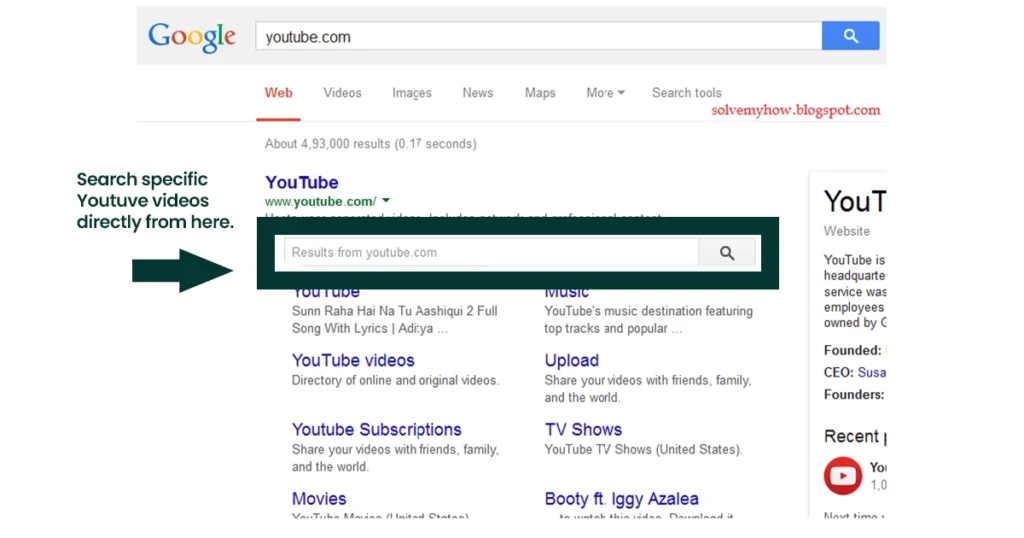Select the Maps tab
The height and width of the screenshot is (538, 1024).
540,93
